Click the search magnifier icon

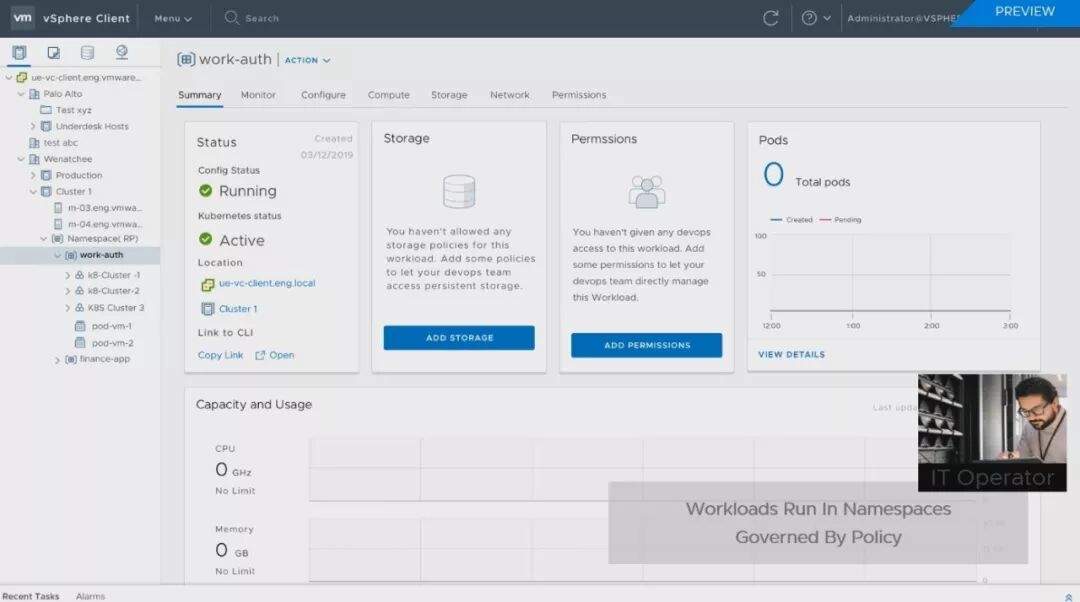231,17
